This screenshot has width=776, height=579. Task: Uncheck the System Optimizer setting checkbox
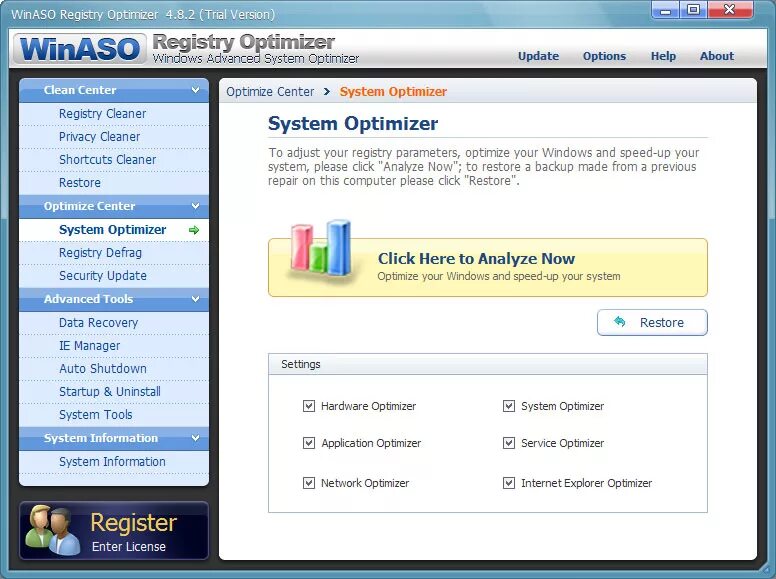(x=509, y=406)
